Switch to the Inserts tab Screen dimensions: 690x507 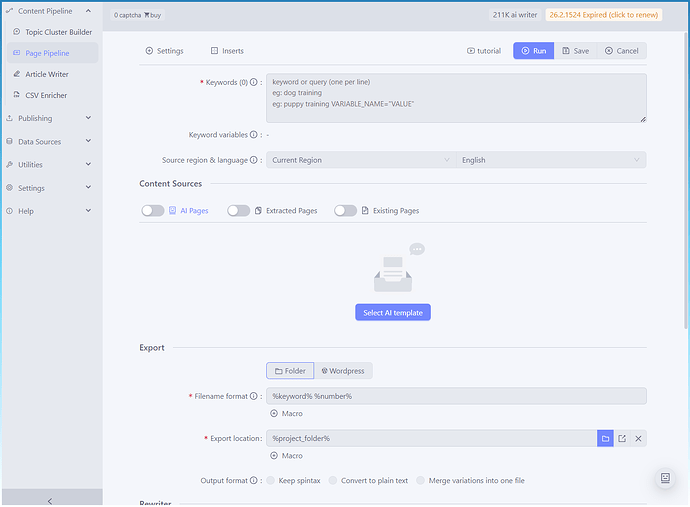pyautogui.click(x=227, y=51)
